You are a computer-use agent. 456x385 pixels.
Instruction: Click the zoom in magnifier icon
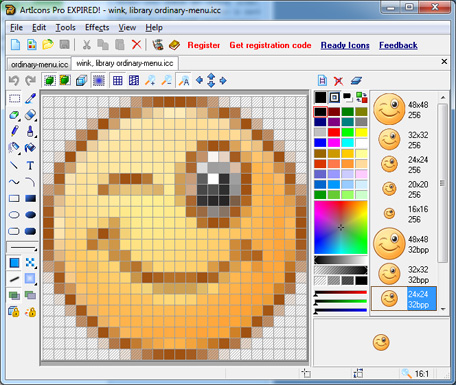(x=150, y=80)
